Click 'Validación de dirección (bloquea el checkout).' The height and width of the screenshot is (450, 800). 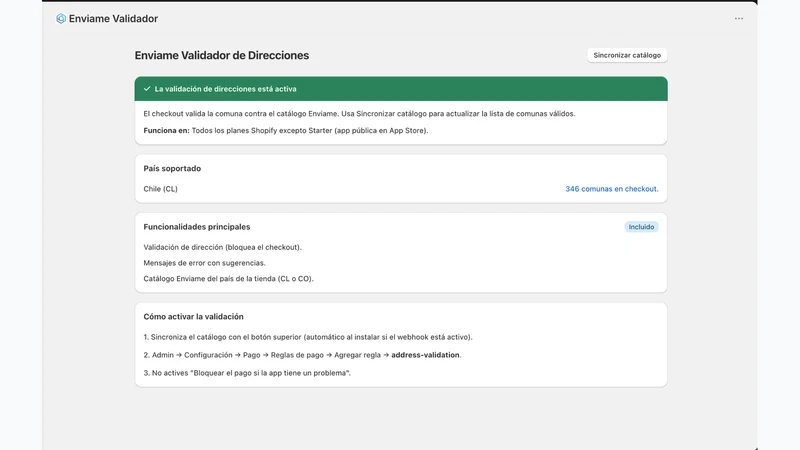222,247
